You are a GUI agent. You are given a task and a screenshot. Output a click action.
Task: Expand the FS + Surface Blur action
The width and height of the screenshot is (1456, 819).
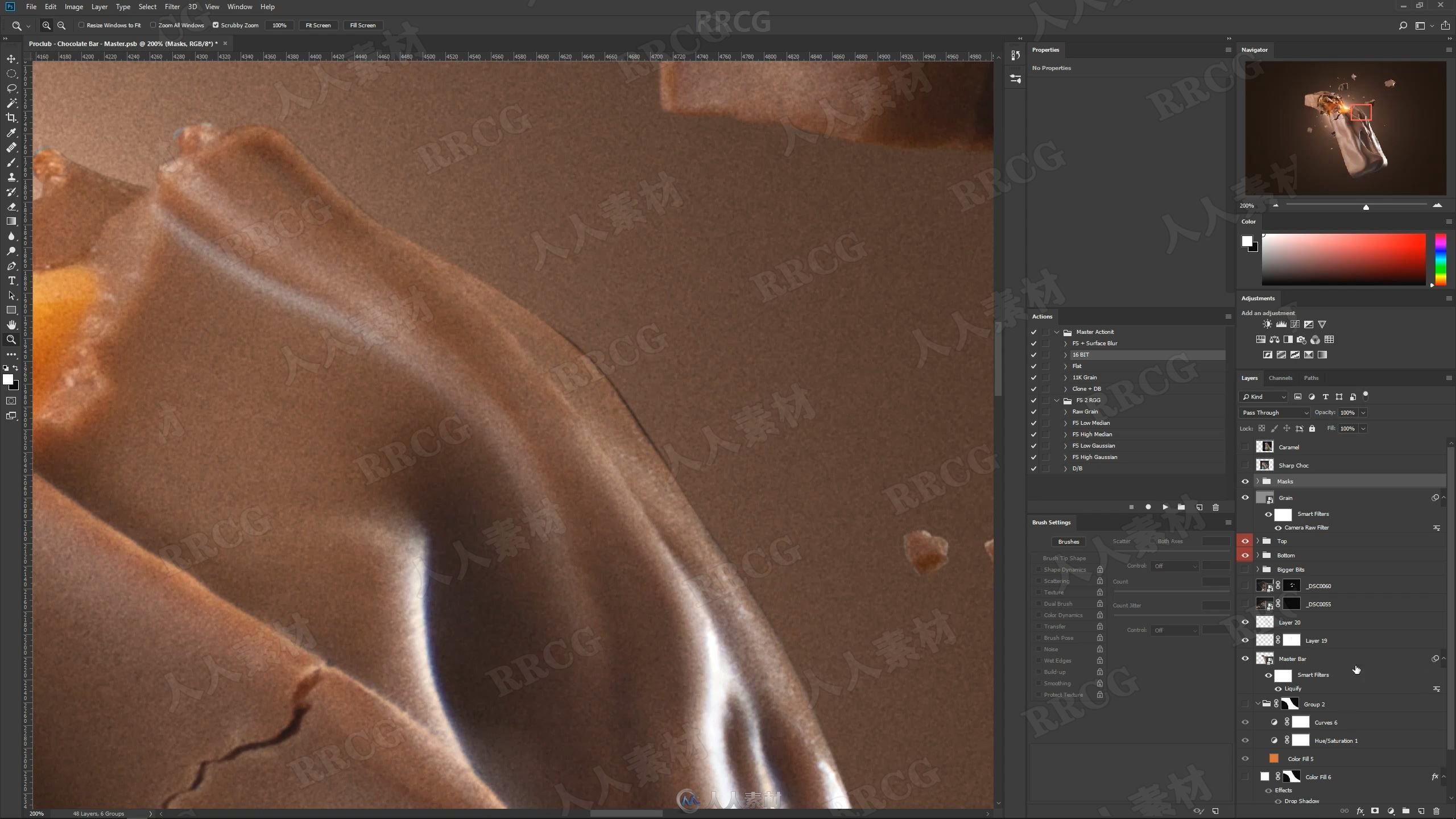(1065, 344)
